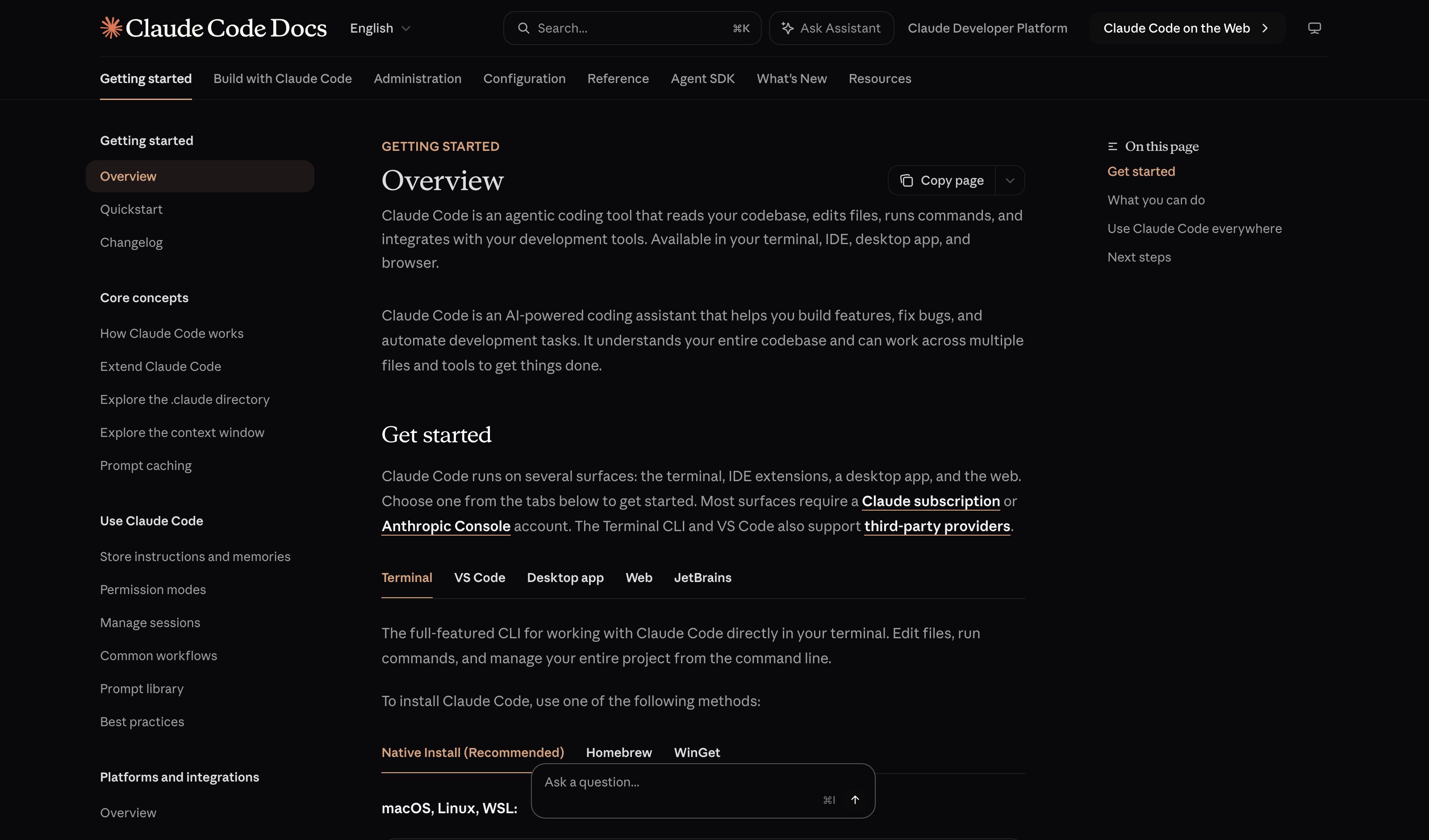
Task: Click the Ask Assistant button
Action: coord(831,28)
